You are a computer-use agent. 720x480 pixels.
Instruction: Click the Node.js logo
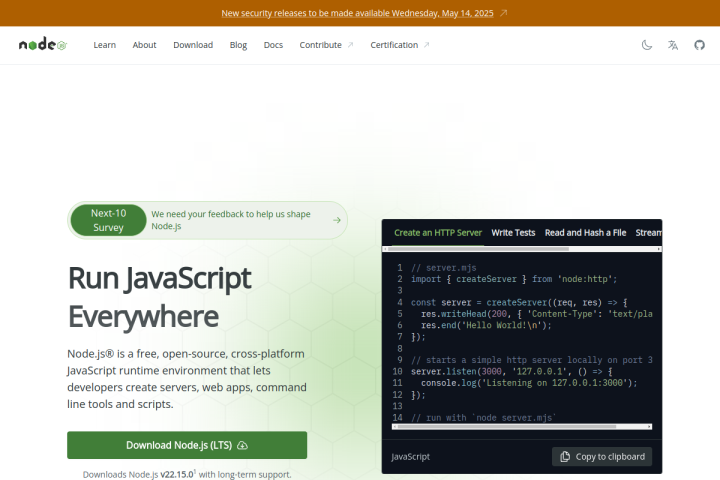(43, 45)
